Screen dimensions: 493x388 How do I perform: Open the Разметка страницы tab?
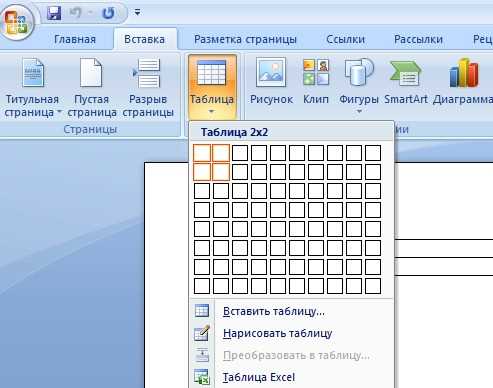(x=245, y=39)
